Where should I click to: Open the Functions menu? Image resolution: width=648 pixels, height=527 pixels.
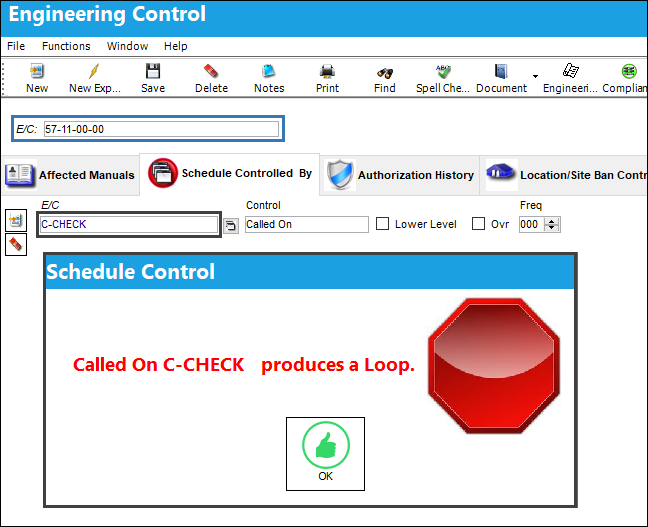pyautogui.click(x=66, y=46)
